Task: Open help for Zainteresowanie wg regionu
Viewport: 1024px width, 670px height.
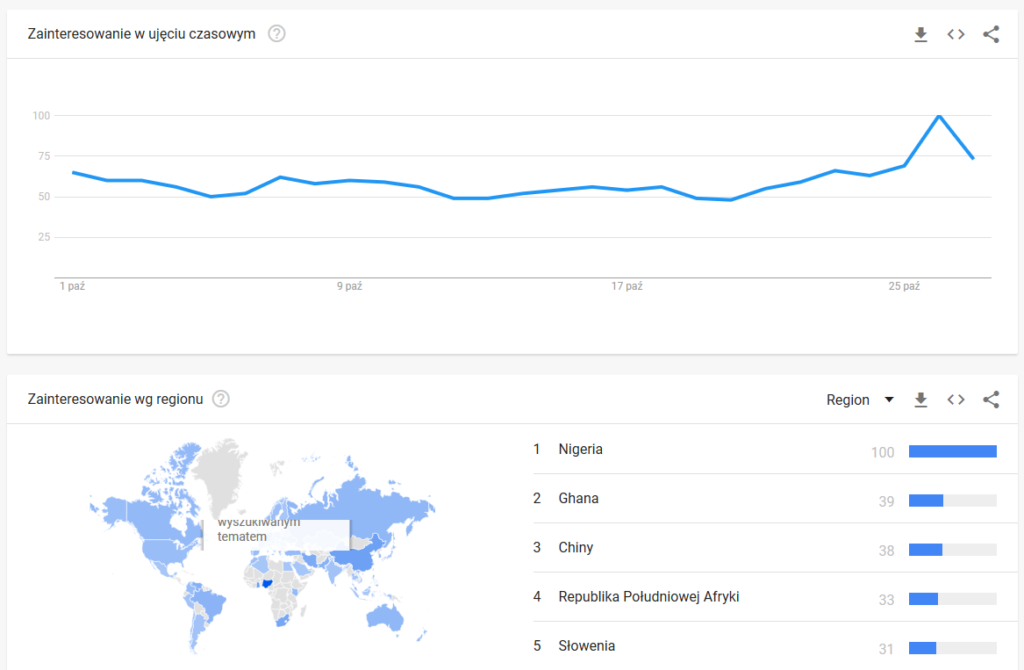Action: point(221,399)
